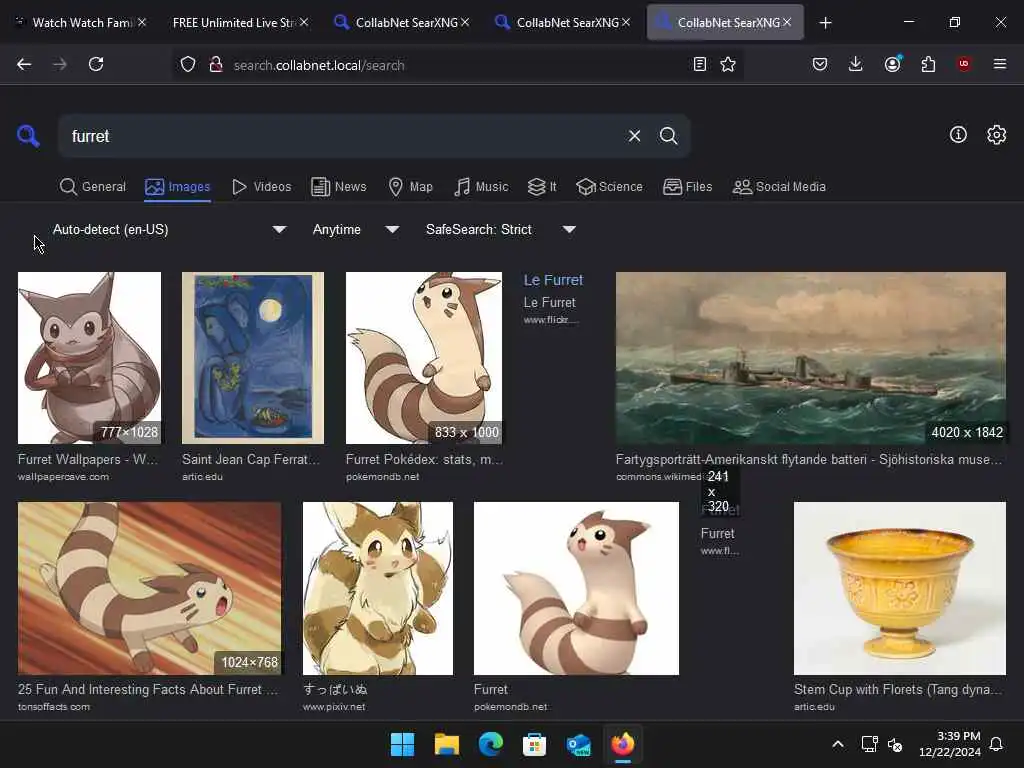Viewport: 1024px width, 768px height.
Task: Open Stem Cup with Florets result
Action: [897, 690]
